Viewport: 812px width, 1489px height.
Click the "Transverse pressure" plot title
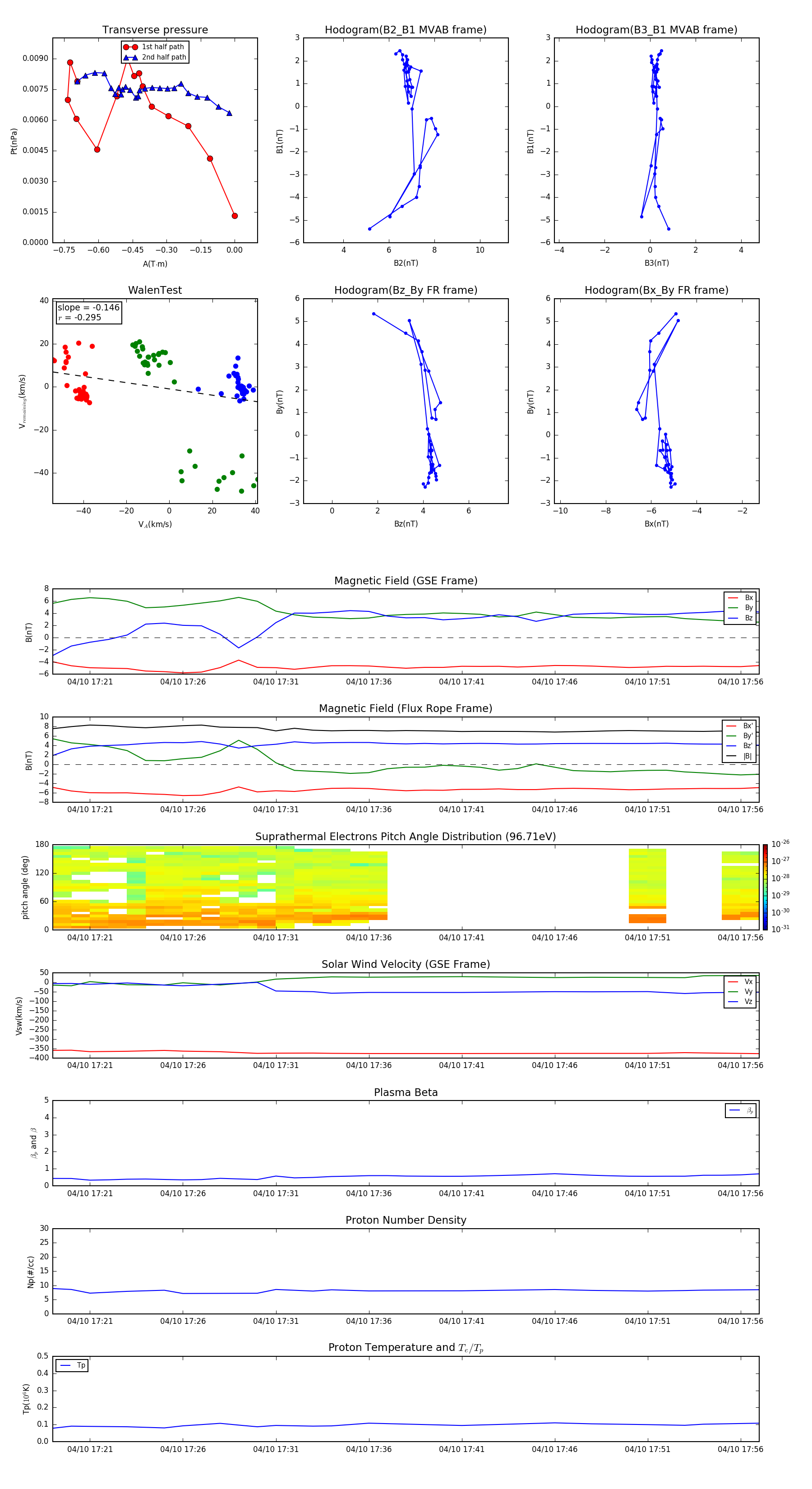click(x=155, y=30)
